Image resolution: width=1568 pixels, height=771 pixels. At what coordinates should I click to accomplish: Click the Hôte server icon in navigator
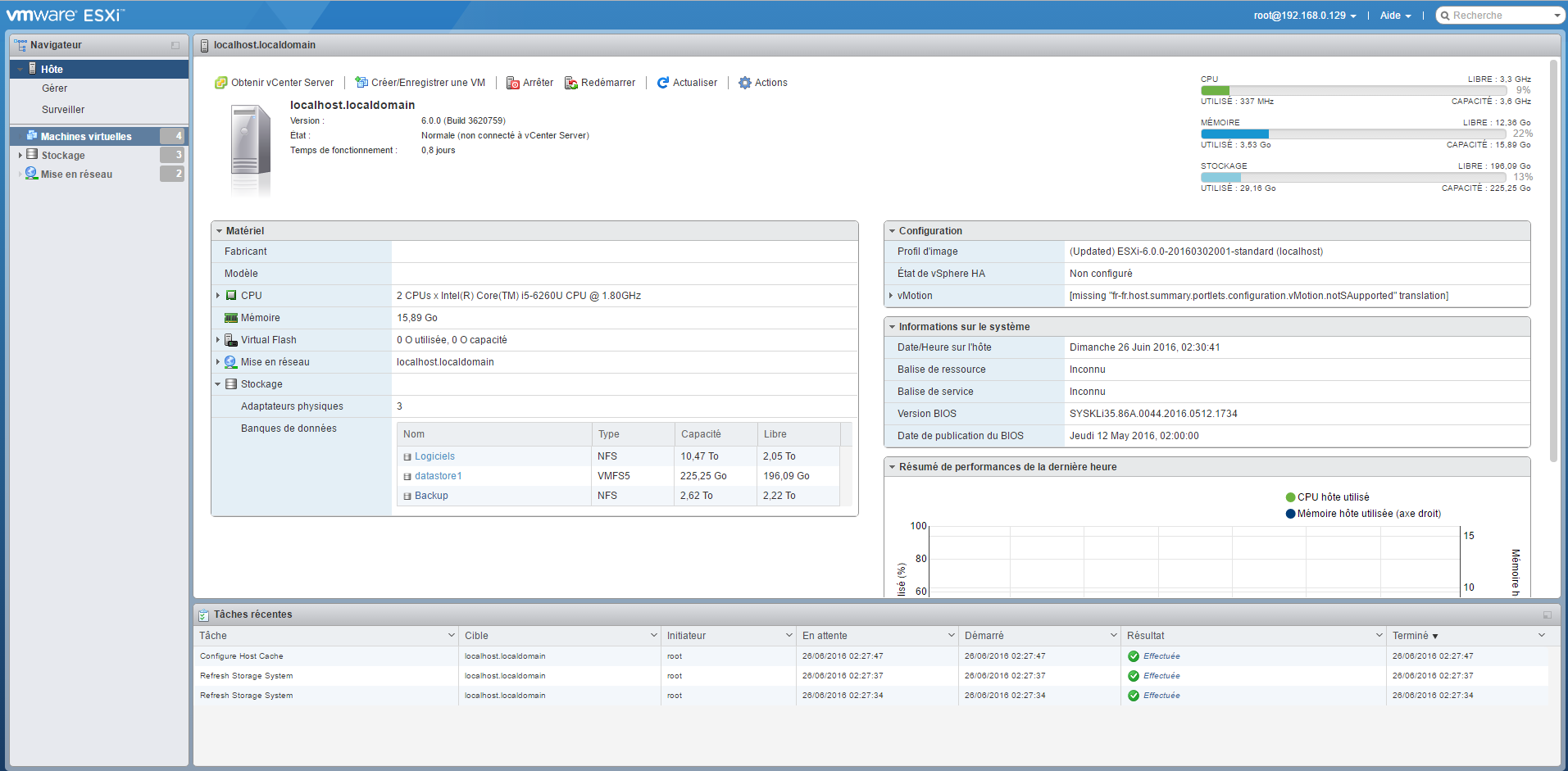click(x=33, y=69)
